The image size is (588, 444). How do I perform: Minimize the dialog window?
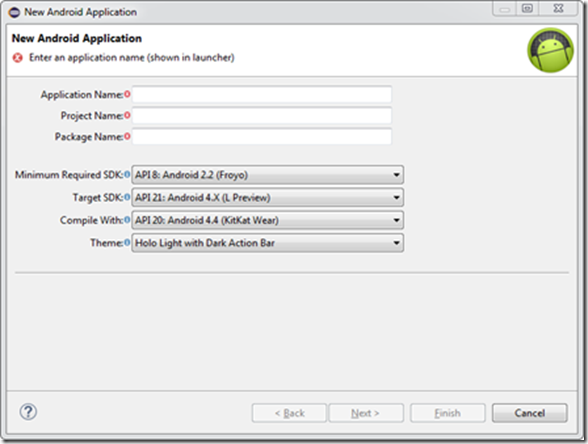pyautogui.click(x=505, y=9)
